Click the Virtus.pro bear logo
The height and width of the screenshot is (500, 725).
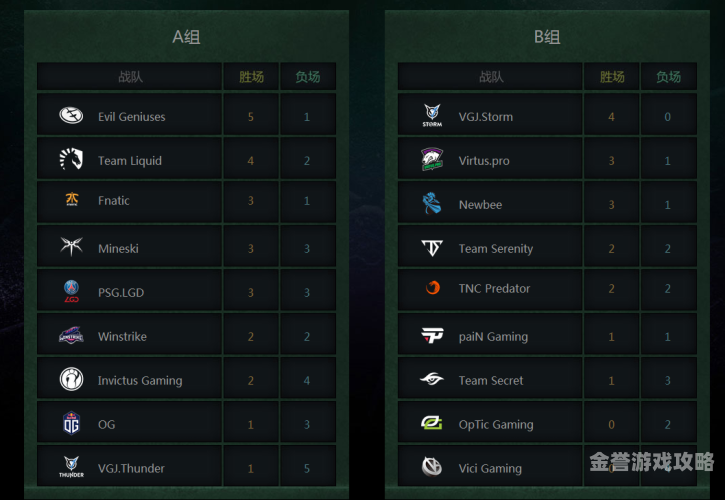432,159
